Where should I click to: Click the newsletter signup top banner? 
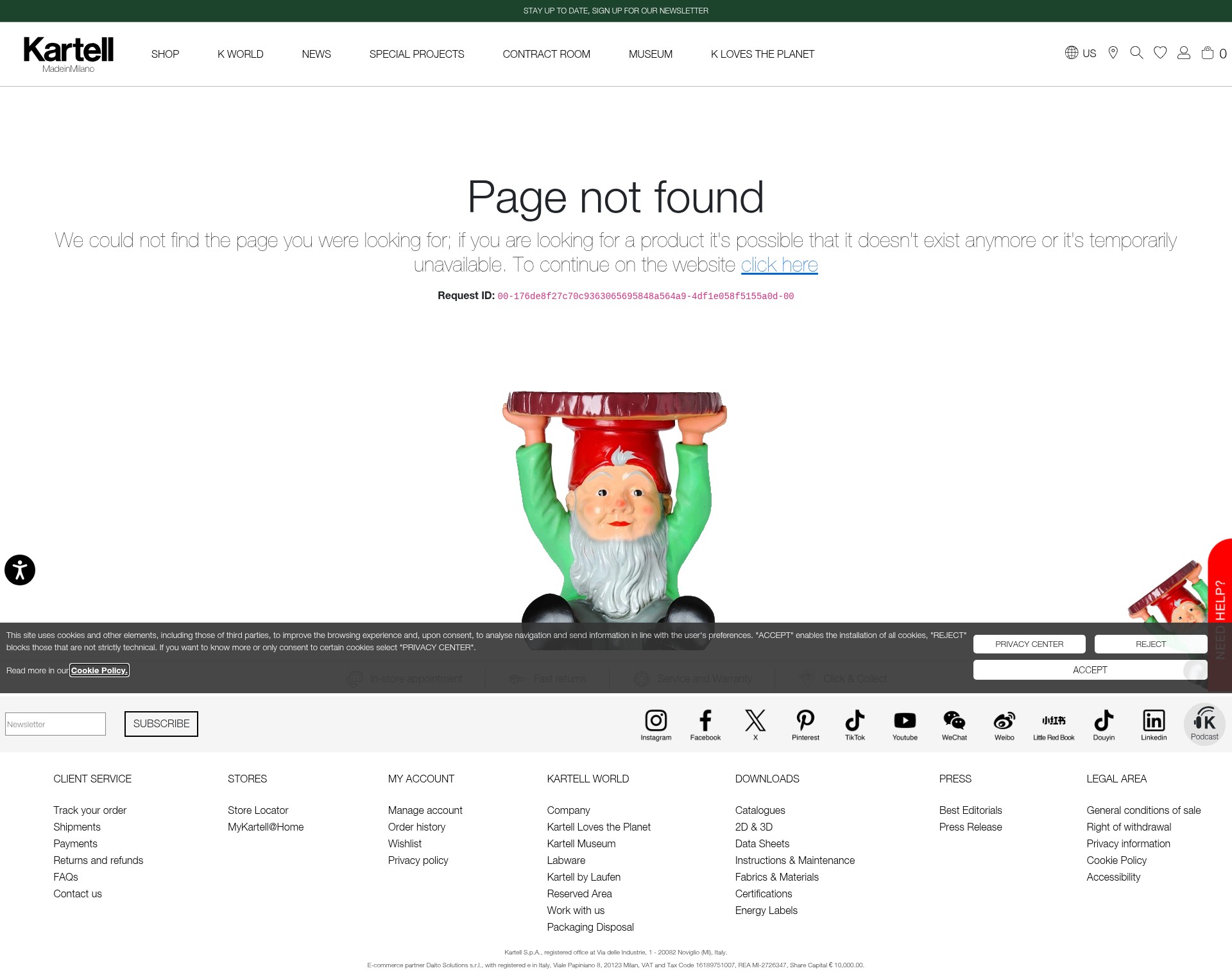point(616,11)
